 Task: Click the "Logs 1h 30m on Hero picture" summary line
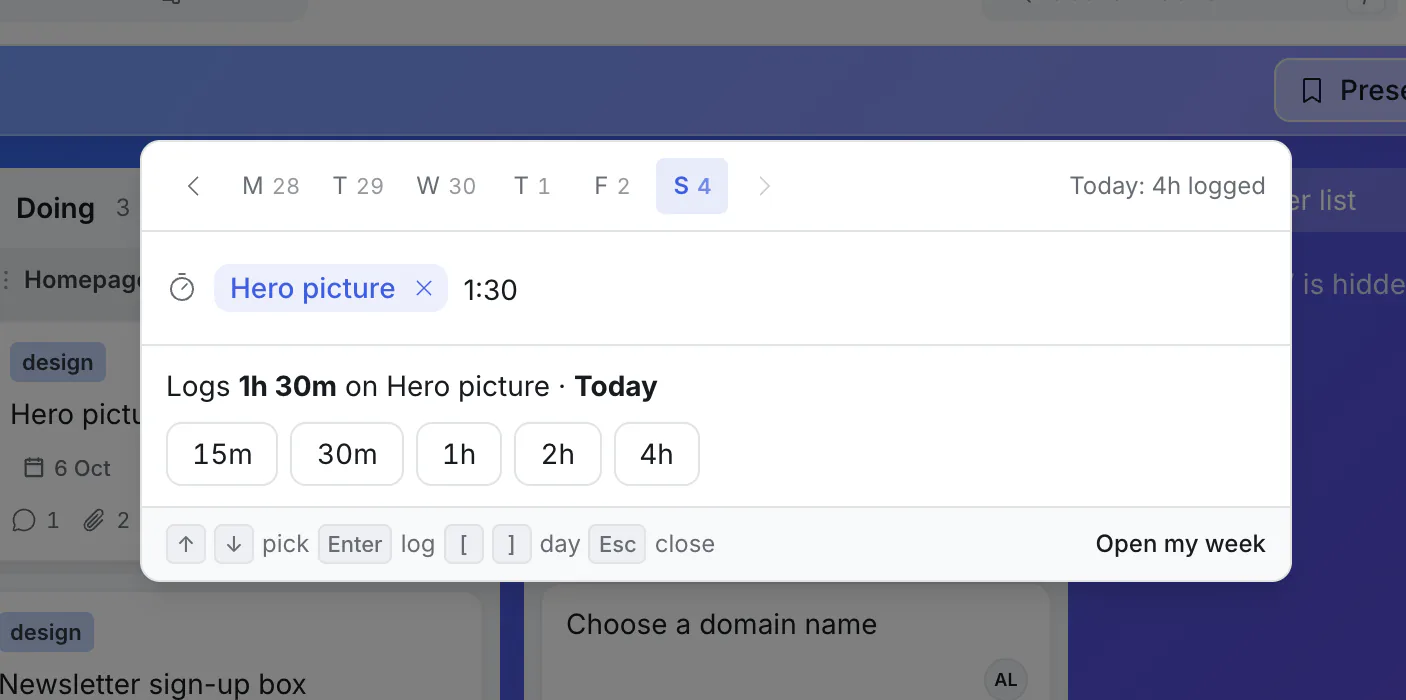pyautogui.click(x=412, y=387)
